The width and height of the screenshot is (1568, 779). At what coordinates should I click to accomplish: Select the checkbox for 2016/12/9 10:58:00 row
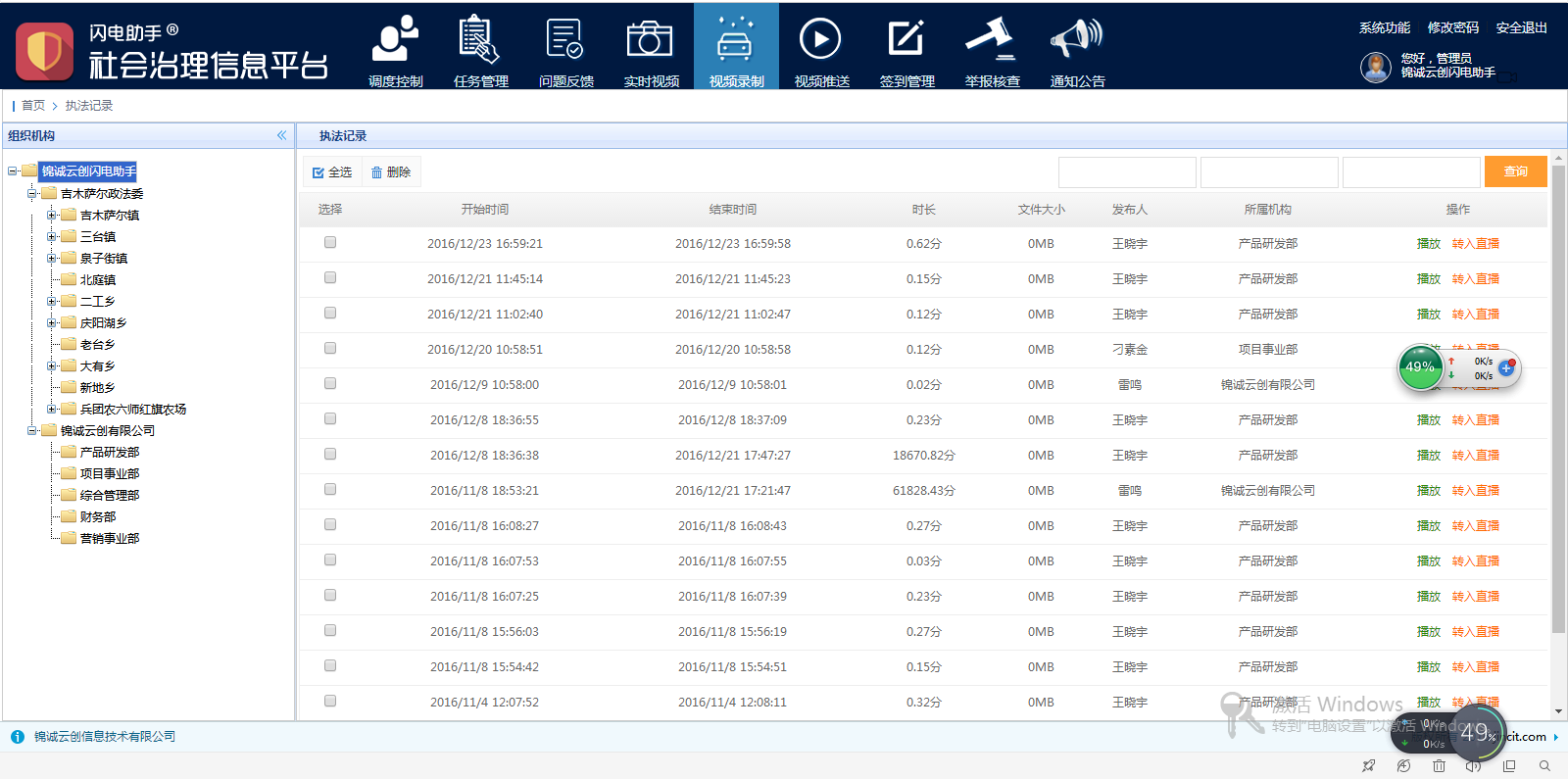(x=330, y=383)
